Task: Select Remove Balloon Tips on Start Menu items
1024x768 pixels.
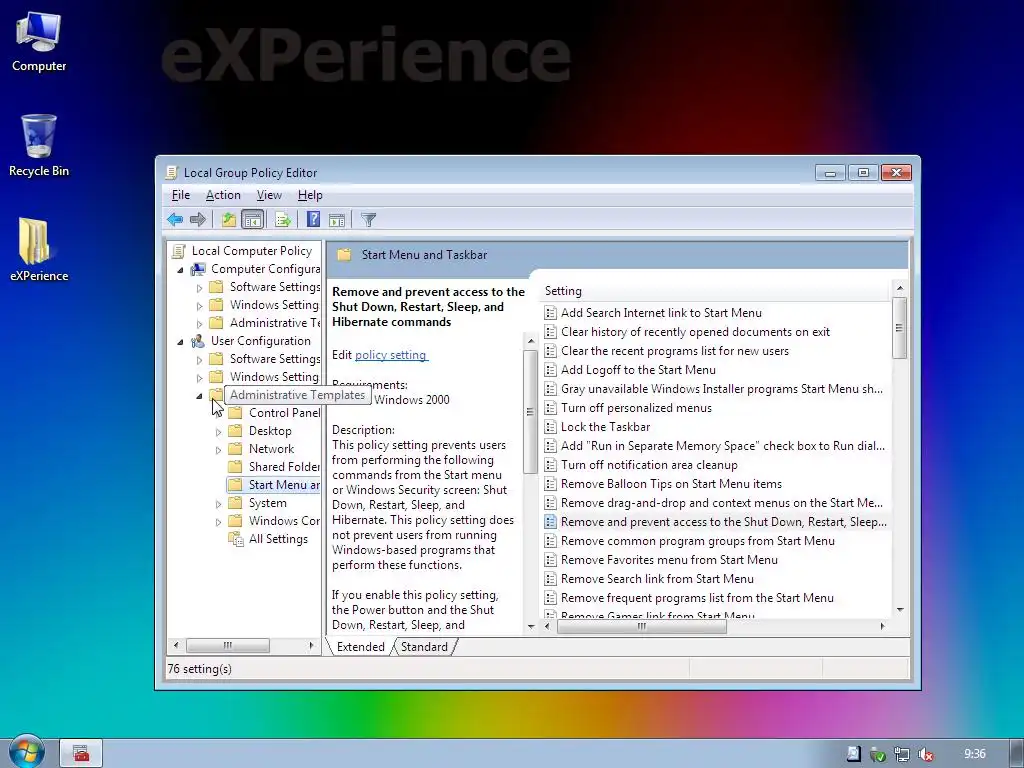Action: point(671,484)
